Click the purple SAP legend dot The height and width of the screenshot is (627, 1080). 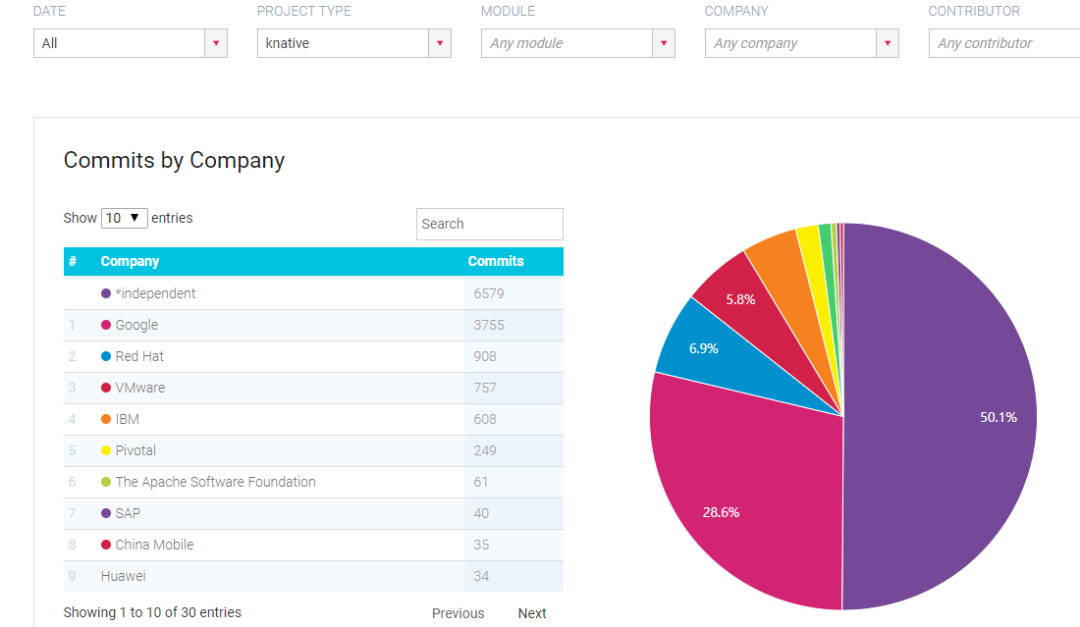(106, 513)
